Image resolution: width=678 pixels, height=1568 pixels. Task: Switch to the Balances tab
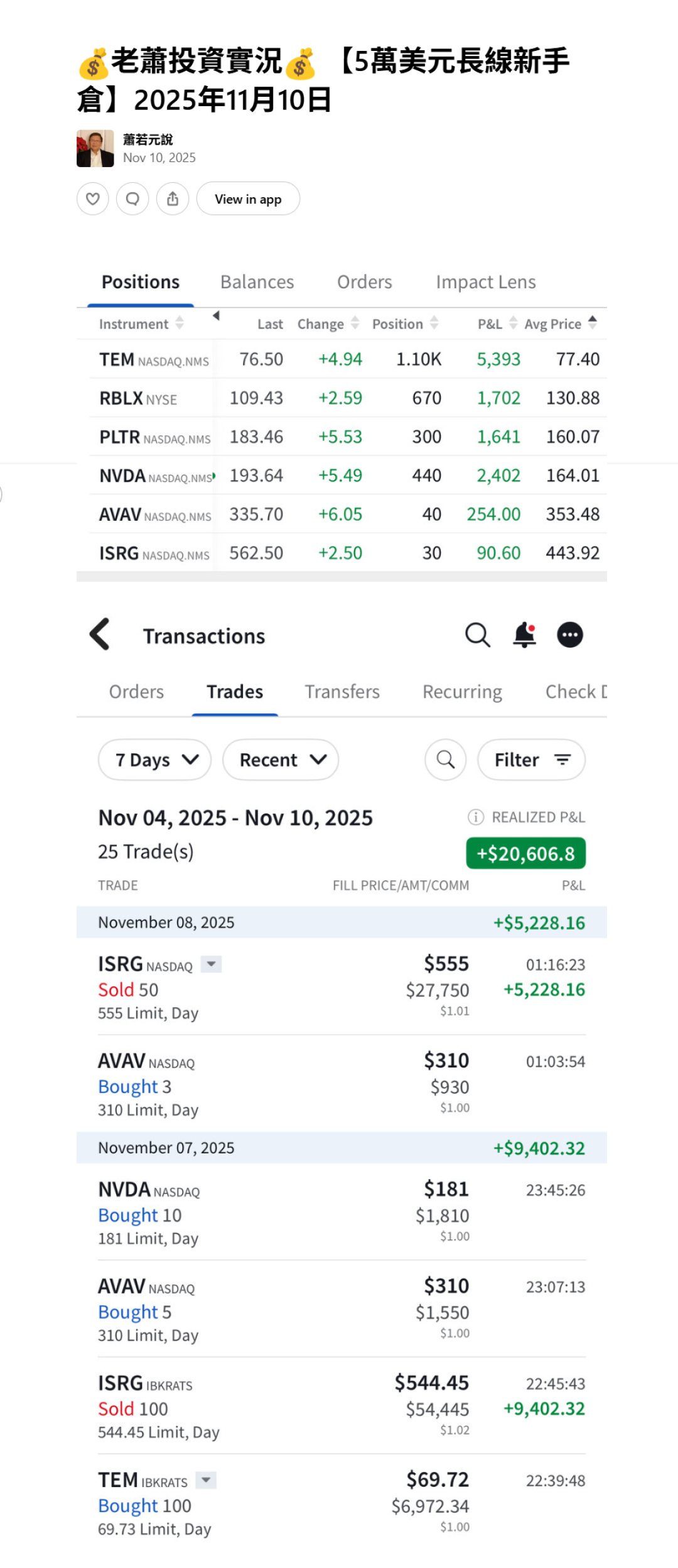(x=257, y=282)
